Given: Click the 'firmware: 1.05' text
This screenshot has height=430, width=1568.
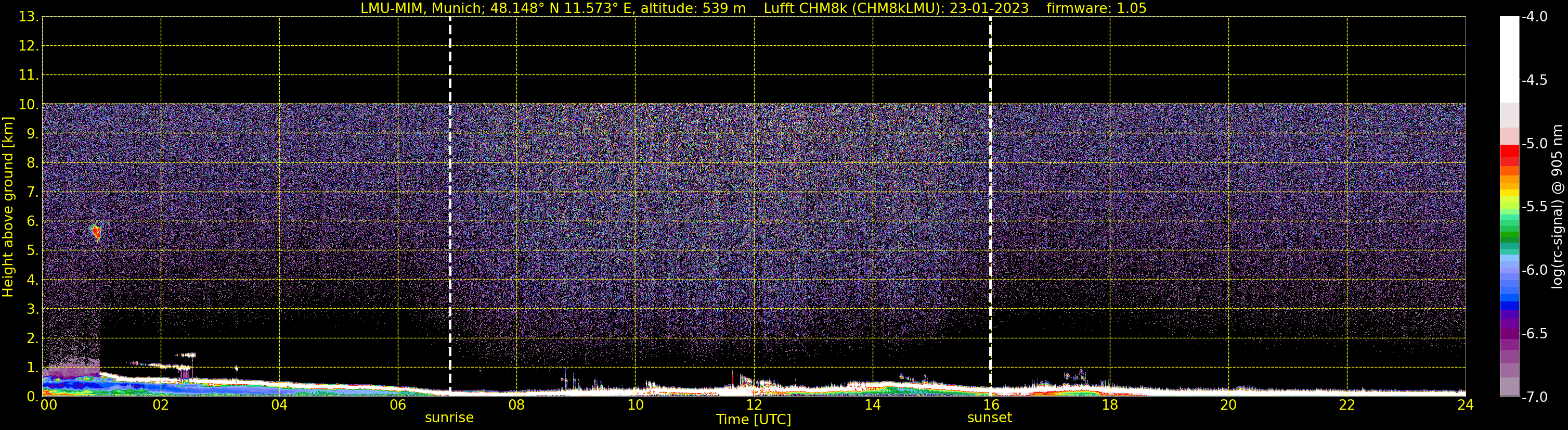Looking at the screenshot, I should (x=1096, y=8).
